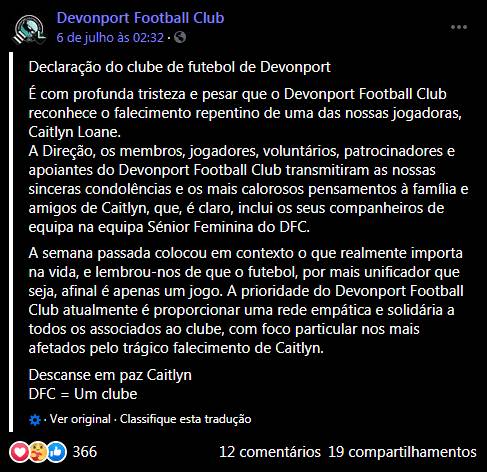Click the name Caitlyn Loane in the post
This screenshot has height=472, width=487.
click(74, 132)
